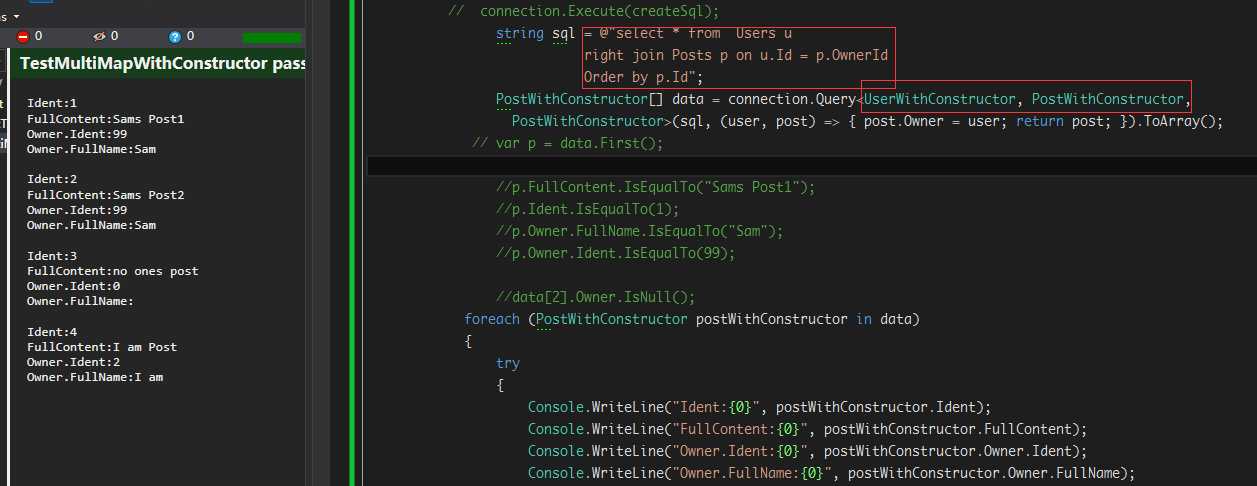The image size is (1257, 486).
Task: Click Console.WriteLine "FullContent:{0}" code line
Action: tap(807, 429)
